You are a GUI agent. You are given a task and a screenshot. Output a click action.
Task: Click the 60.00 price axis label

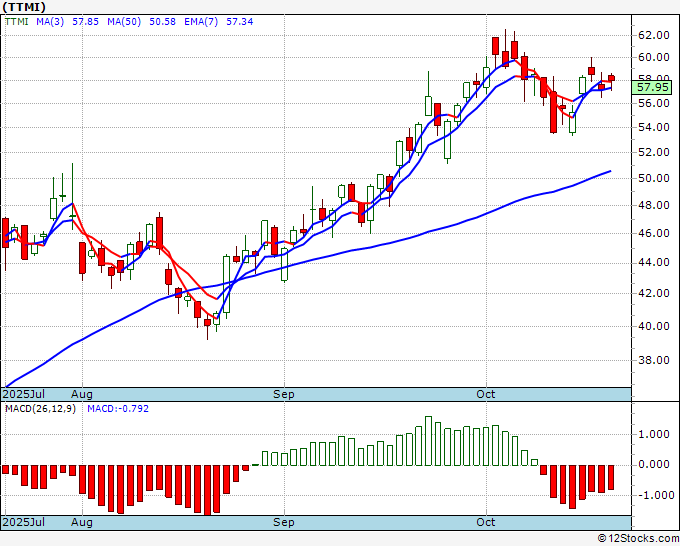[654, 57]
